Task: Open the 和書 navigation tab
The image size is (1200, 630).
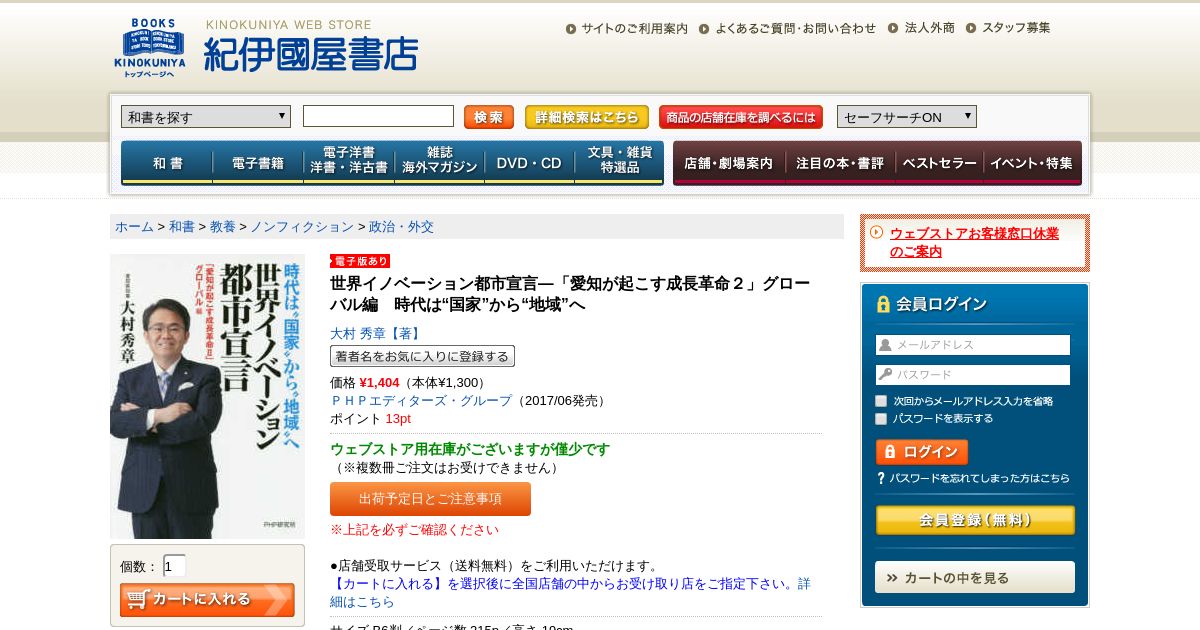Action: pyautogui.click(x=167, y=163)
